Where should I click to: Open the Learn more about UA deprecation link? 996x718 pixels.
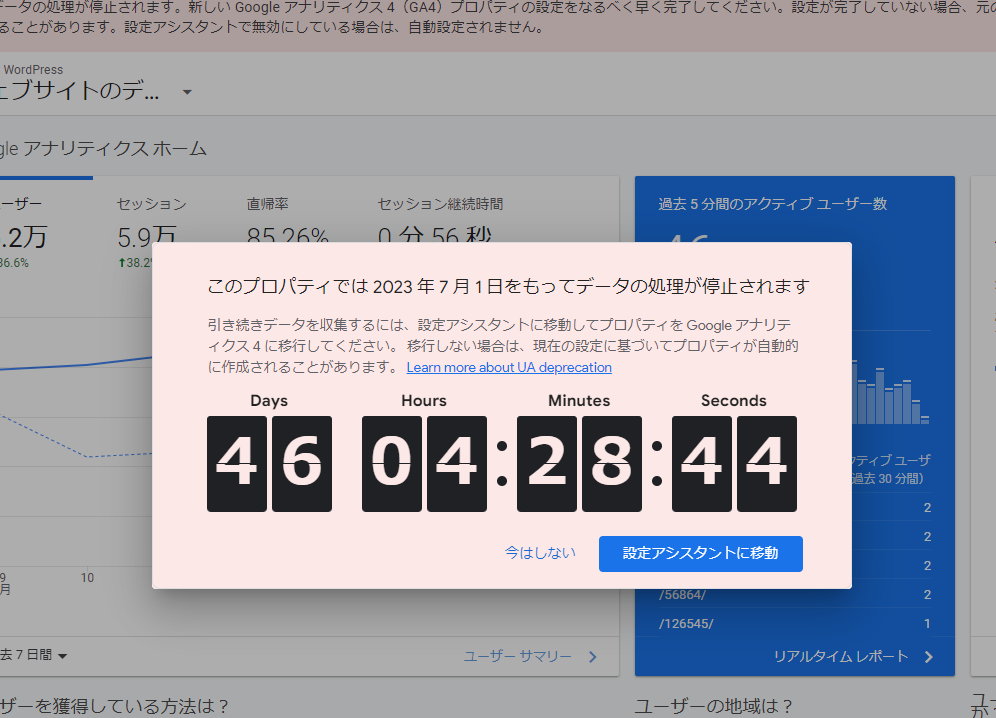(508, 367)
